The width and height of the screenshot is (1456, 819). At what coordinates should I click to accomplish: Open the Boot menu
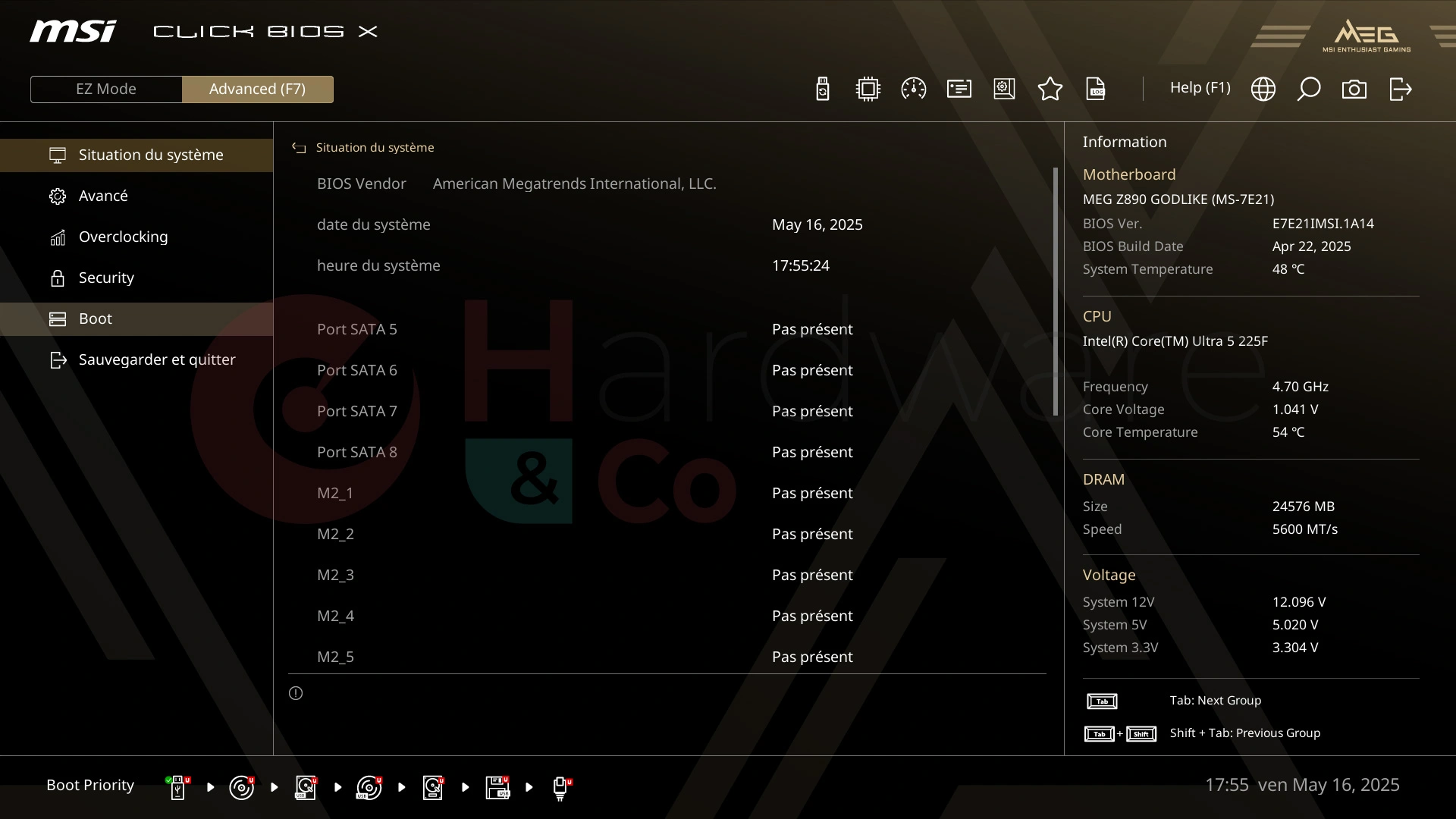[x=136, y=318]
